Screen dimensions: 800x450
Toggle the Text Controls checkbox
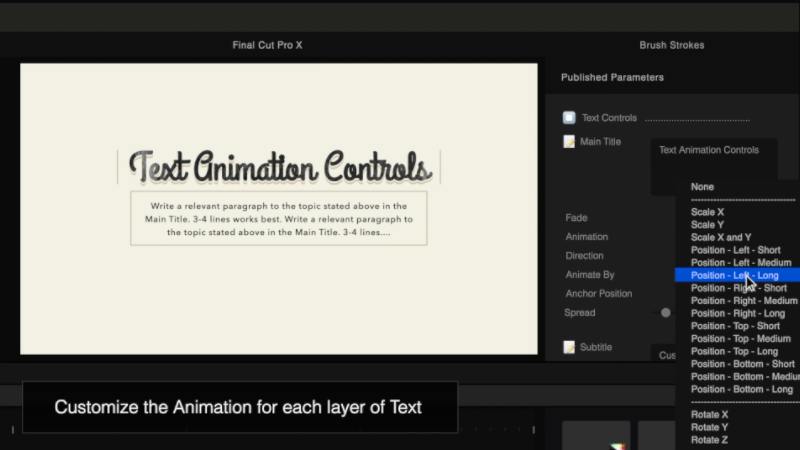pyautogui.click(x=569, y=118)
